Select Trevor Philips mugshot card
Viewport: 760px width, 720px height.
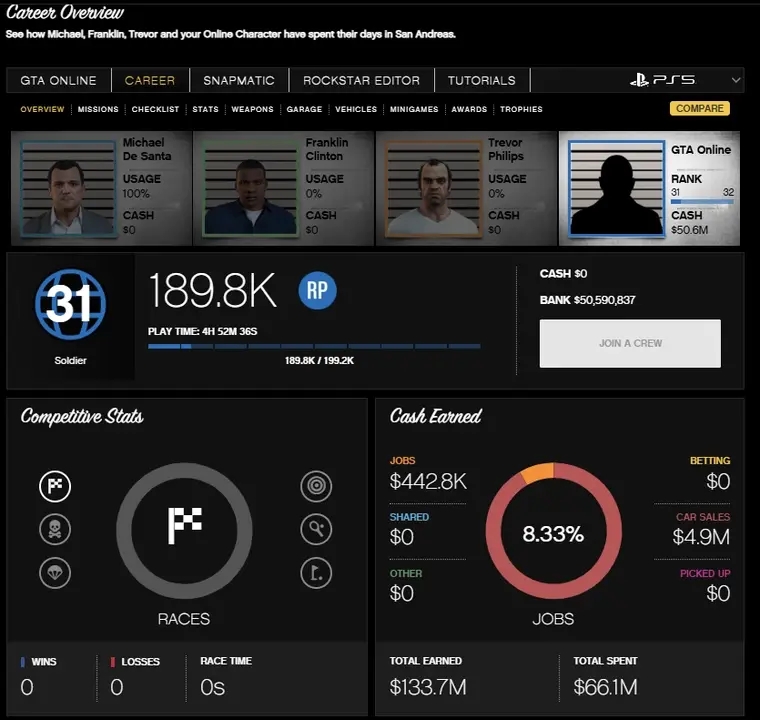point(465,188)
